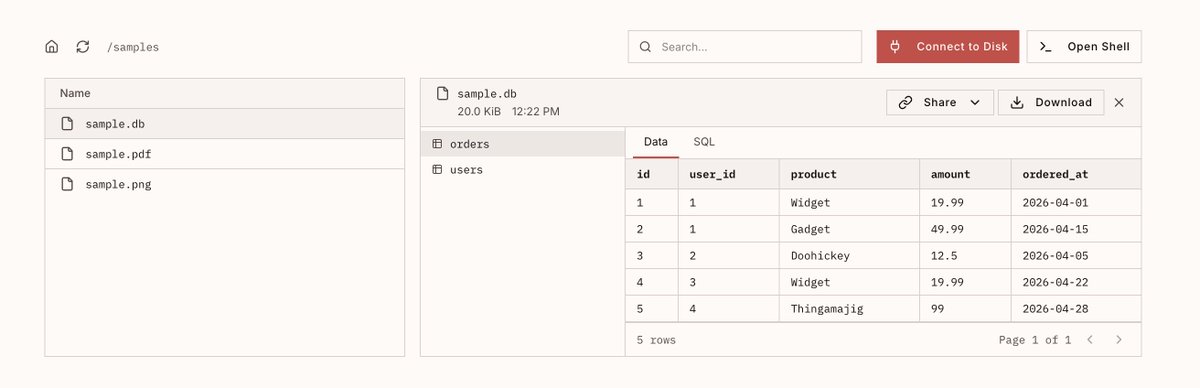The image size is (1200, 388).
Task: Click the table icon next to users
Action: [437, 170]
